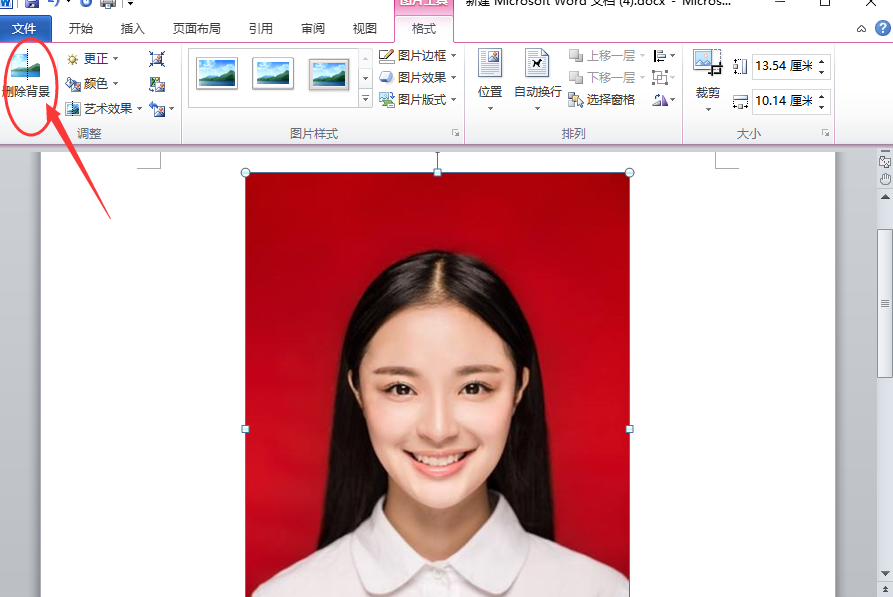The height and width of the screenshot is (597, 893).
Task: Select the 格式 (Format) picture tools tab
Action: click(x=424, y=28)
